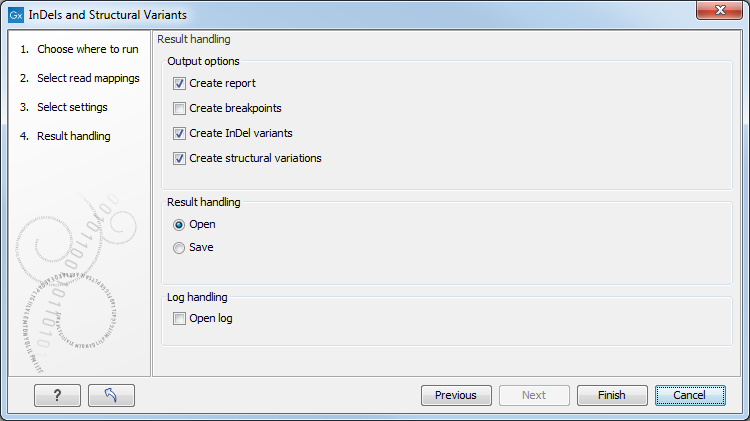Select the Open radio button

(x=180, y=225)
